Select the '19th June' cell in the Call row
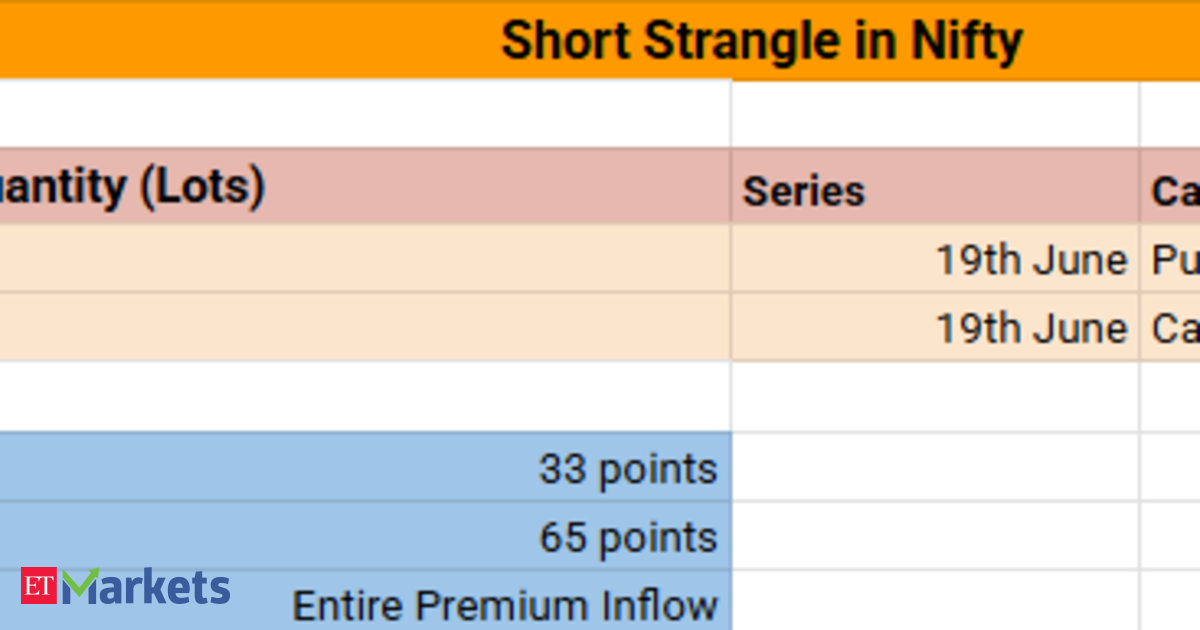The image size is (1200, 630). (935, 327)
